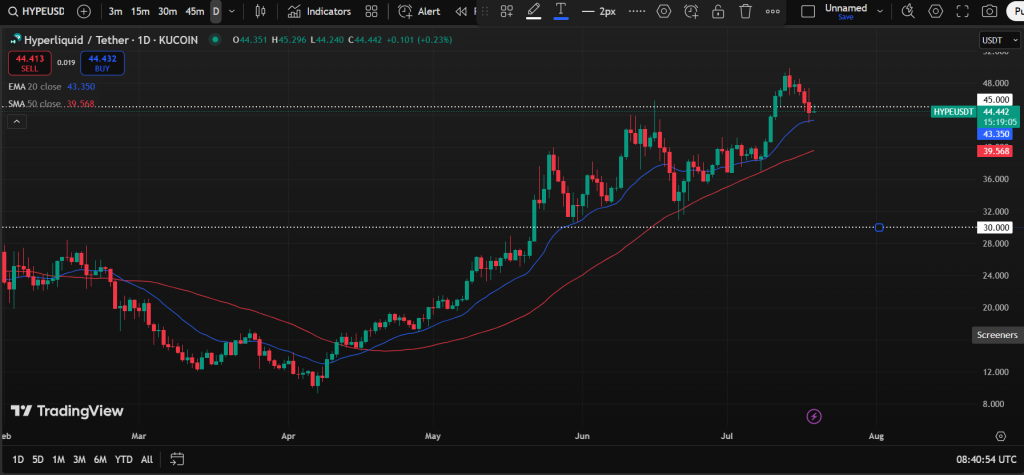Image resolution: width=1024 pixels, height=475 pixels.
Task: Open chart settings hexagon icon
Action: click(936, 11)
